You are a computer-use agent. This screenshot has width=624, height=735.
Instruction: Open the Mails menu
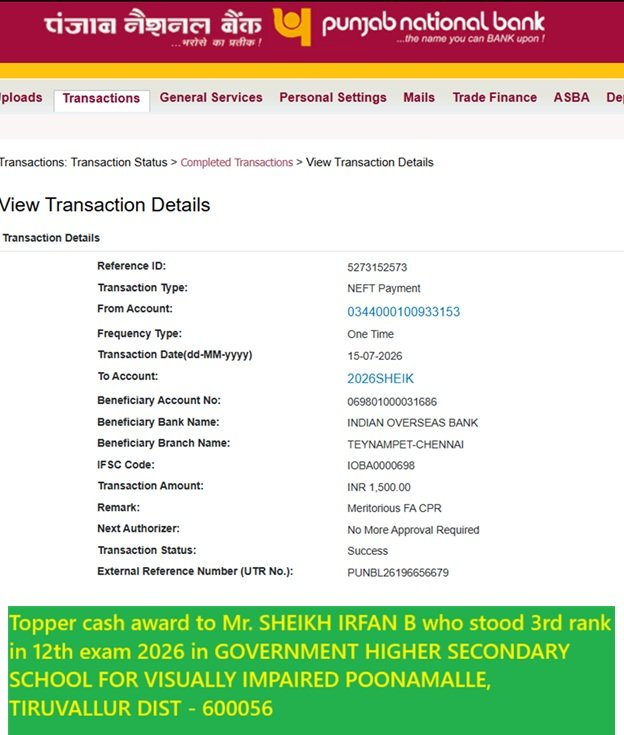pos(419,98)
